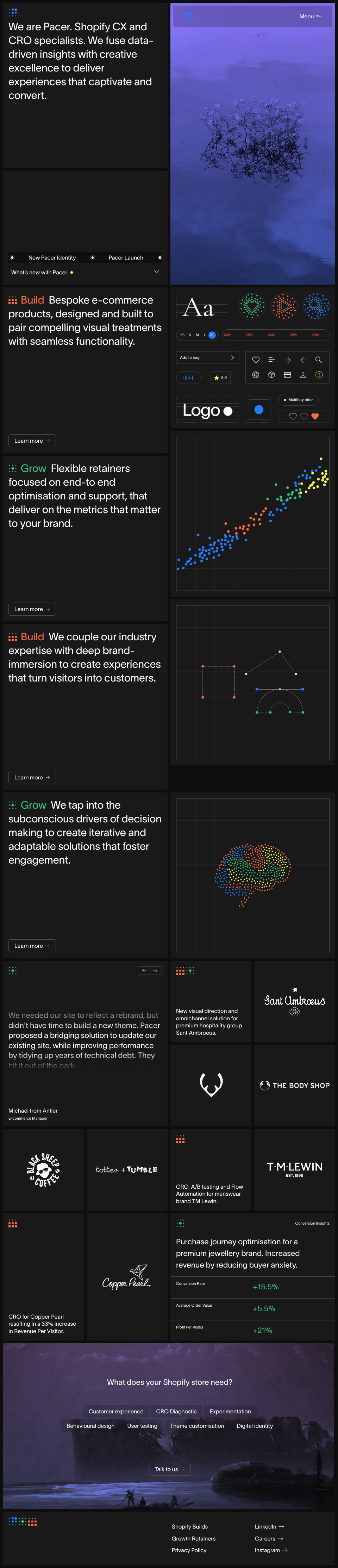Screen dimensions: 338x1568
Task: Expand the What's new with Pacer panel
Action: (157, 272)
